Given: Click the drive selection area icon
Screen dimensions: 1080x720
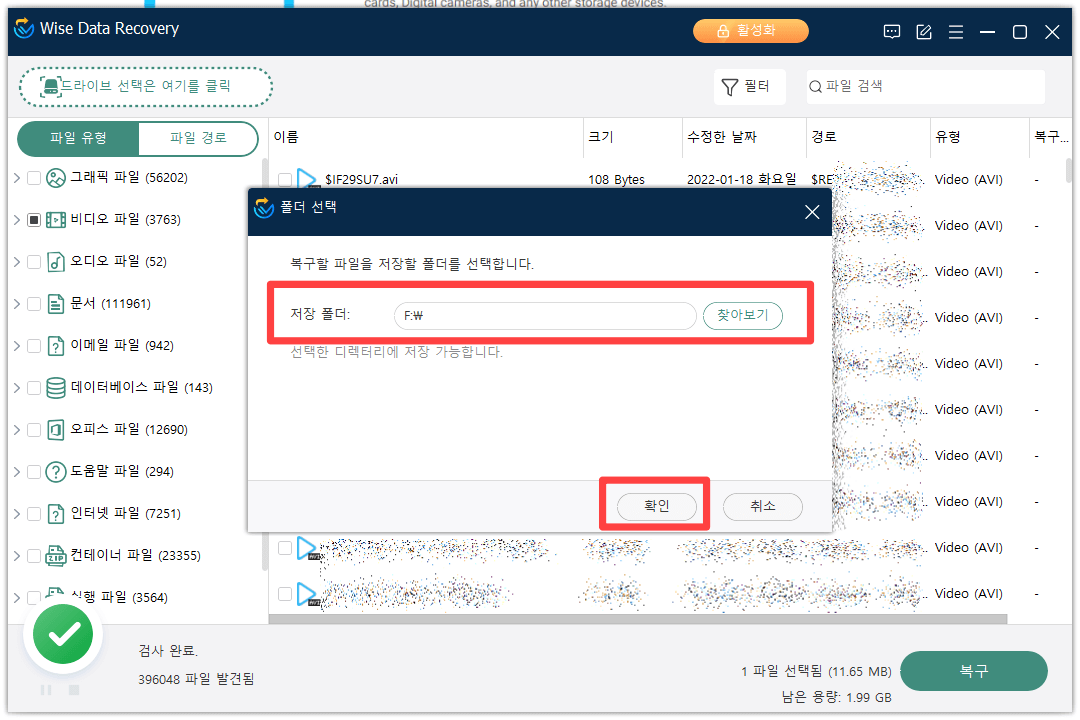Looking at the screenshot, I should [x=50, y=87].
